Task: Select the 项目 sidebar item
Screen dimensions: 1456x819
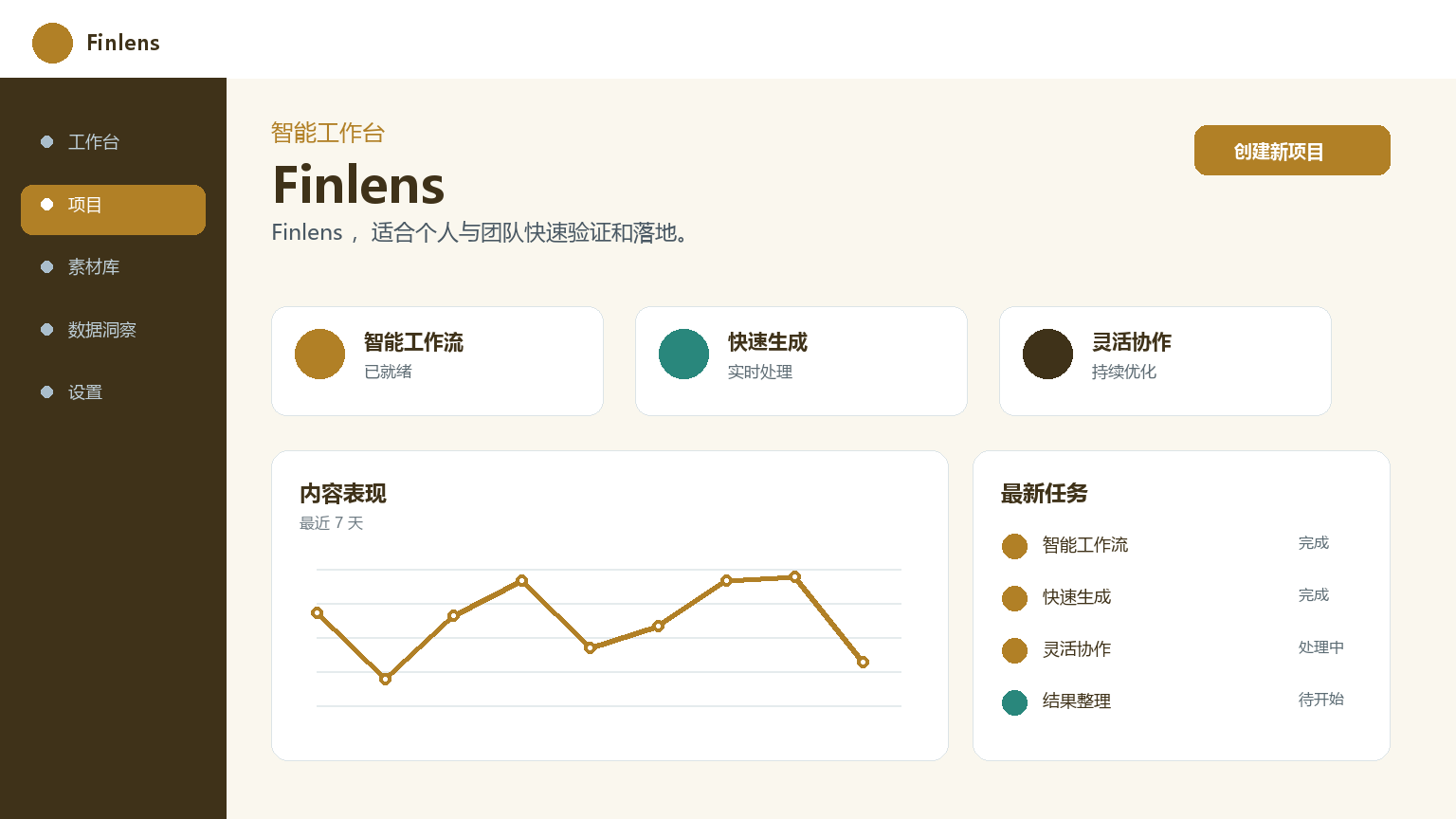Action: (113, 209)
